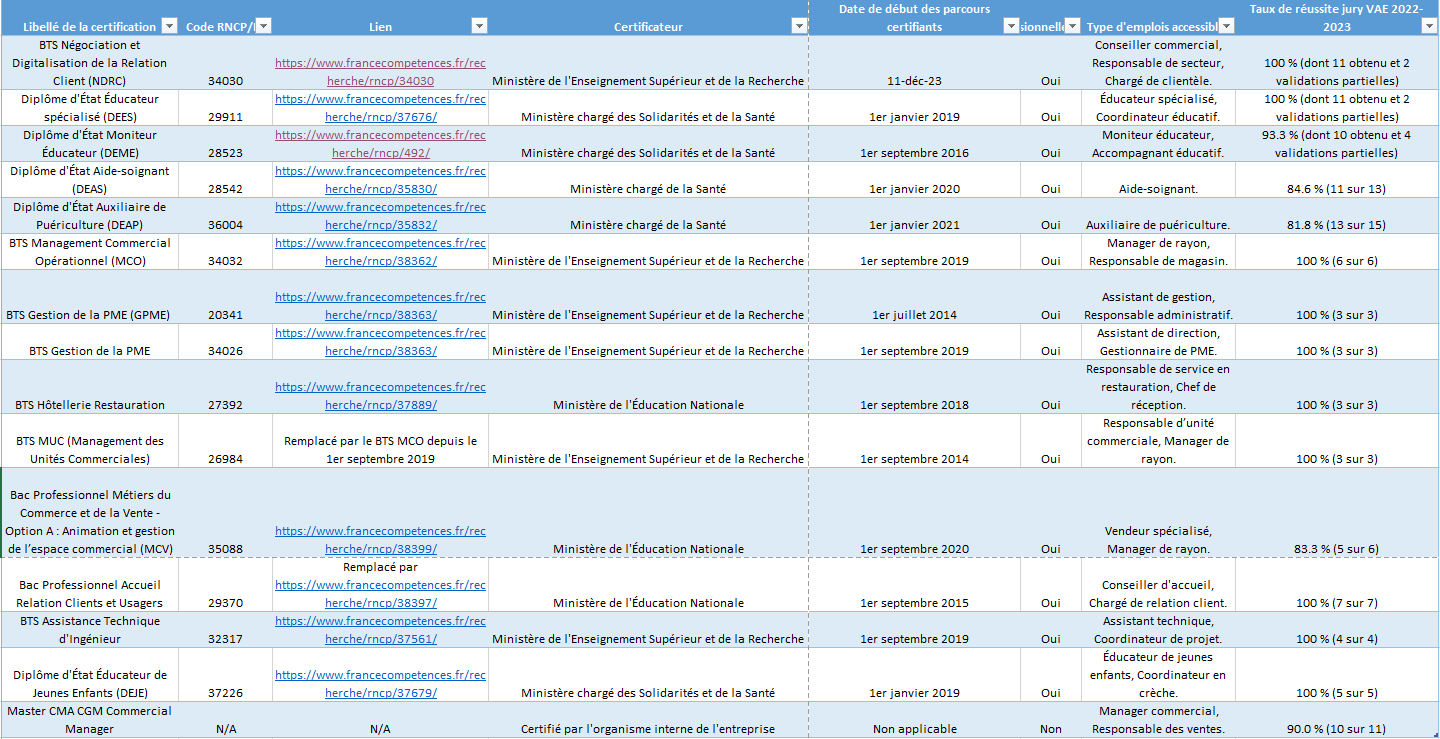Image resolution: width=1440 pixels, height=739 pixels.
Task: Select the 11-déc-23 date cell
Action: point(914,81)
